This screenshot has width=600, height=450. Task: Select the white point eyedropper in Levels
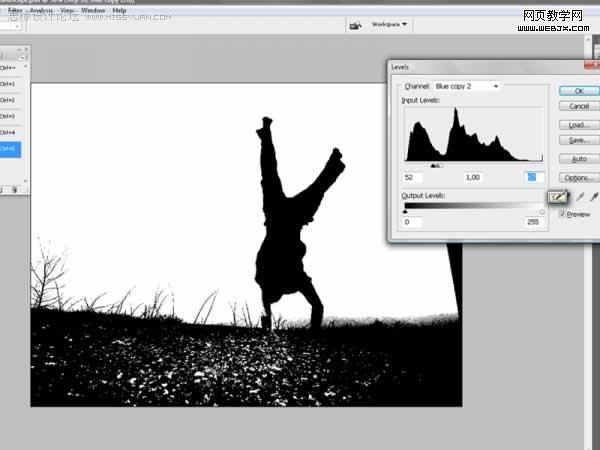click(x=594, y=197)
